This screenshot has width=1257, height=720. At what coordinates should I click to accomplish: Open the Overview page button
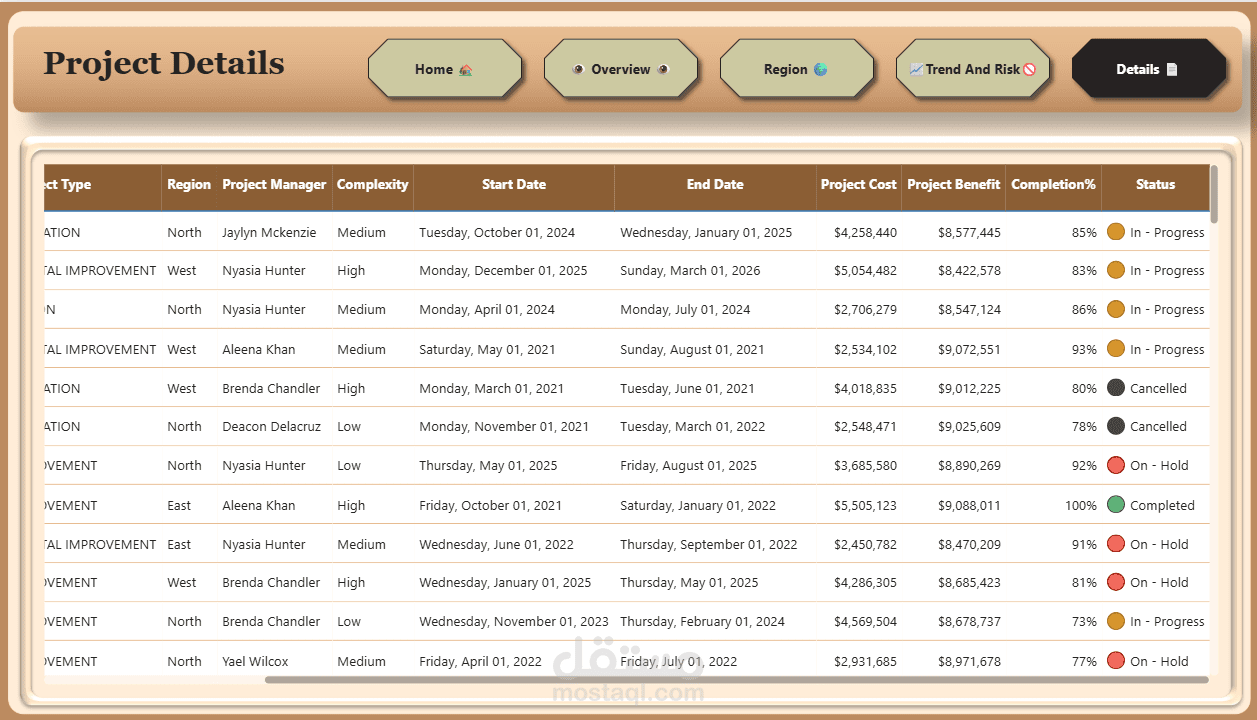click(x=621, y=69)
